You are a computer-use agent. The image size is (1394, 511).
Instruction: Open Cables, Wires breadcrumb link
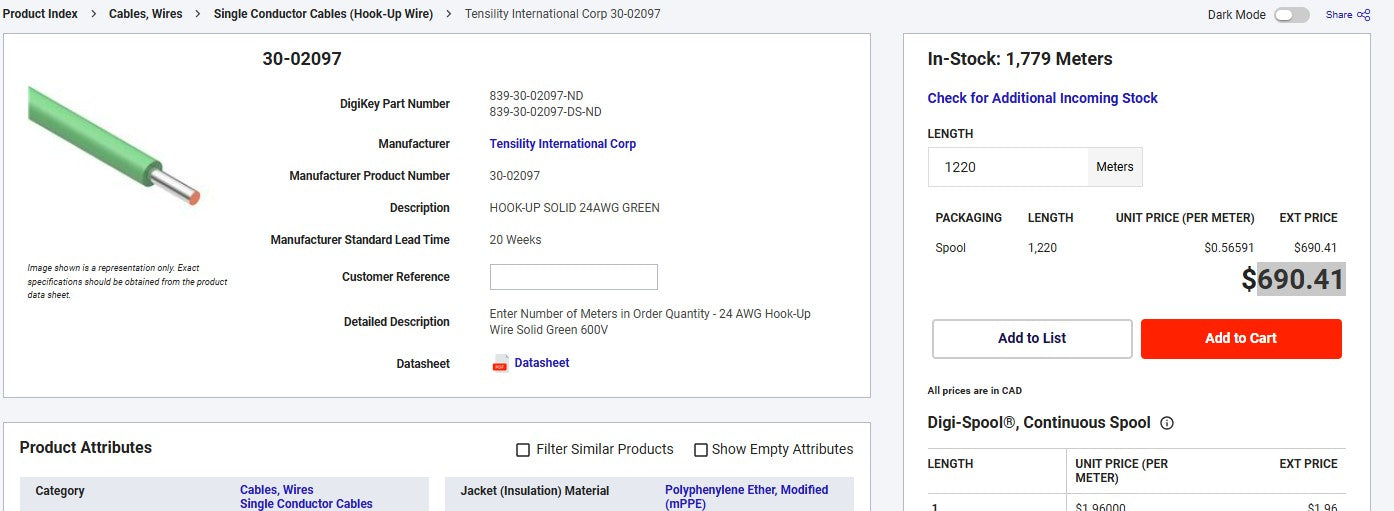coord(145,14)
